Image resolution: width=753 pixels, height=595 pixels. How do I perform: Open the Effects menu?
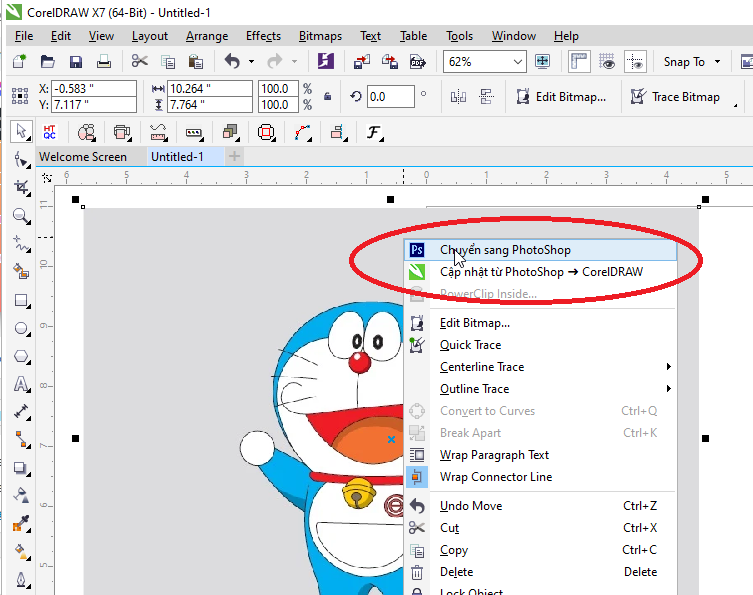pyautogui.click(x=263, y=36)
